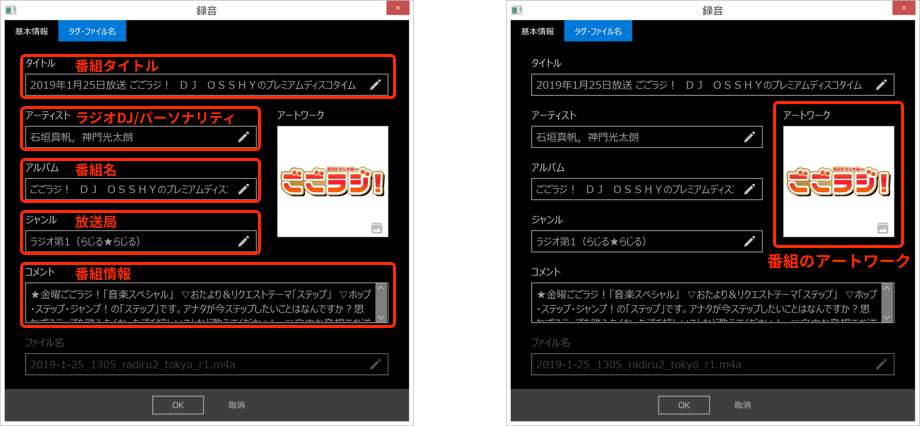Screen dimensions: 920x426
Task: Click タイトル label in right window
Action: [546, 63]
